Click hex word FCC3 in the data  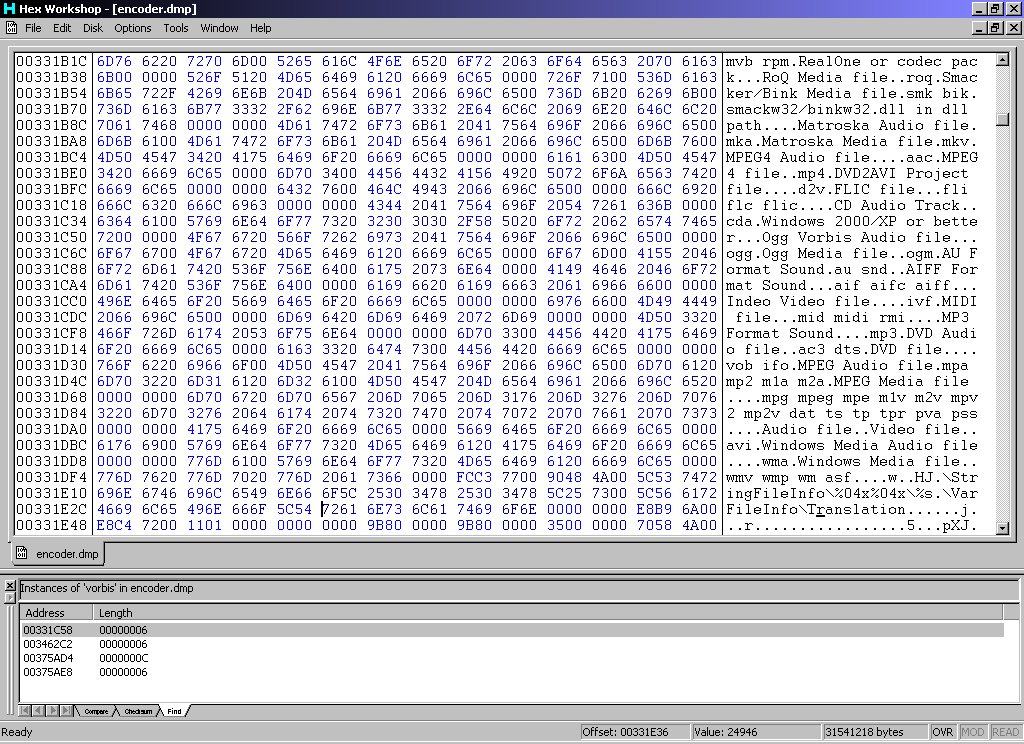pyautogui.click(x=474, y=477)
